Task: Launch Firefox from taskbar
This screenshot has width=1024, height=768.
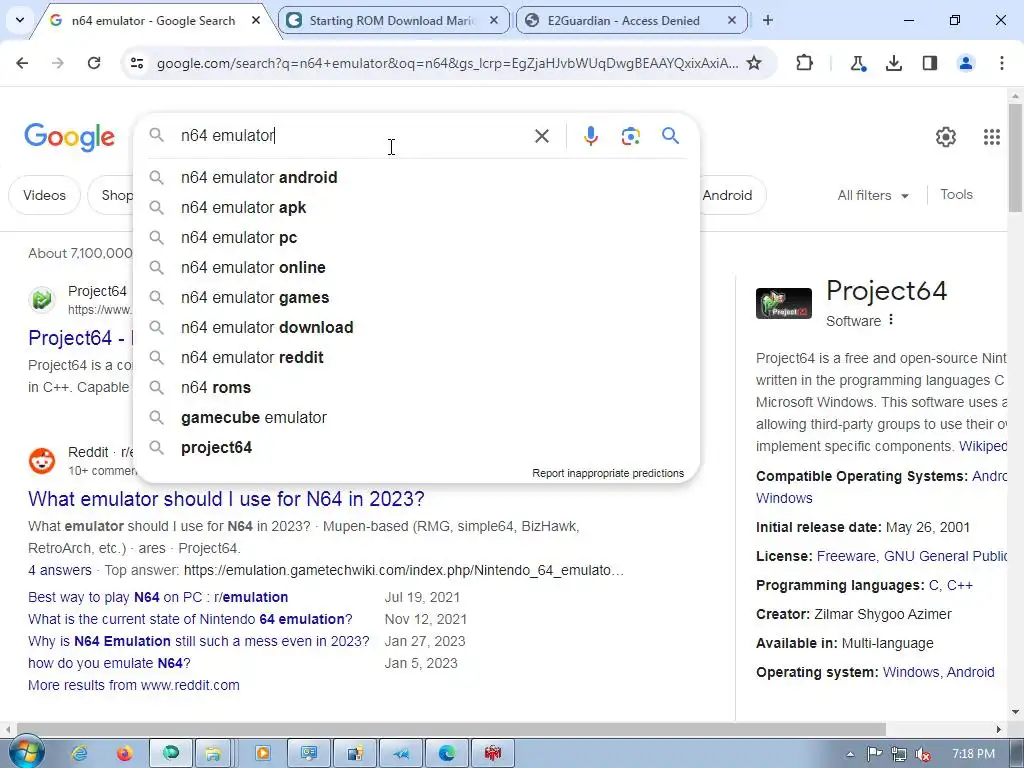Action: coord(124,754)
